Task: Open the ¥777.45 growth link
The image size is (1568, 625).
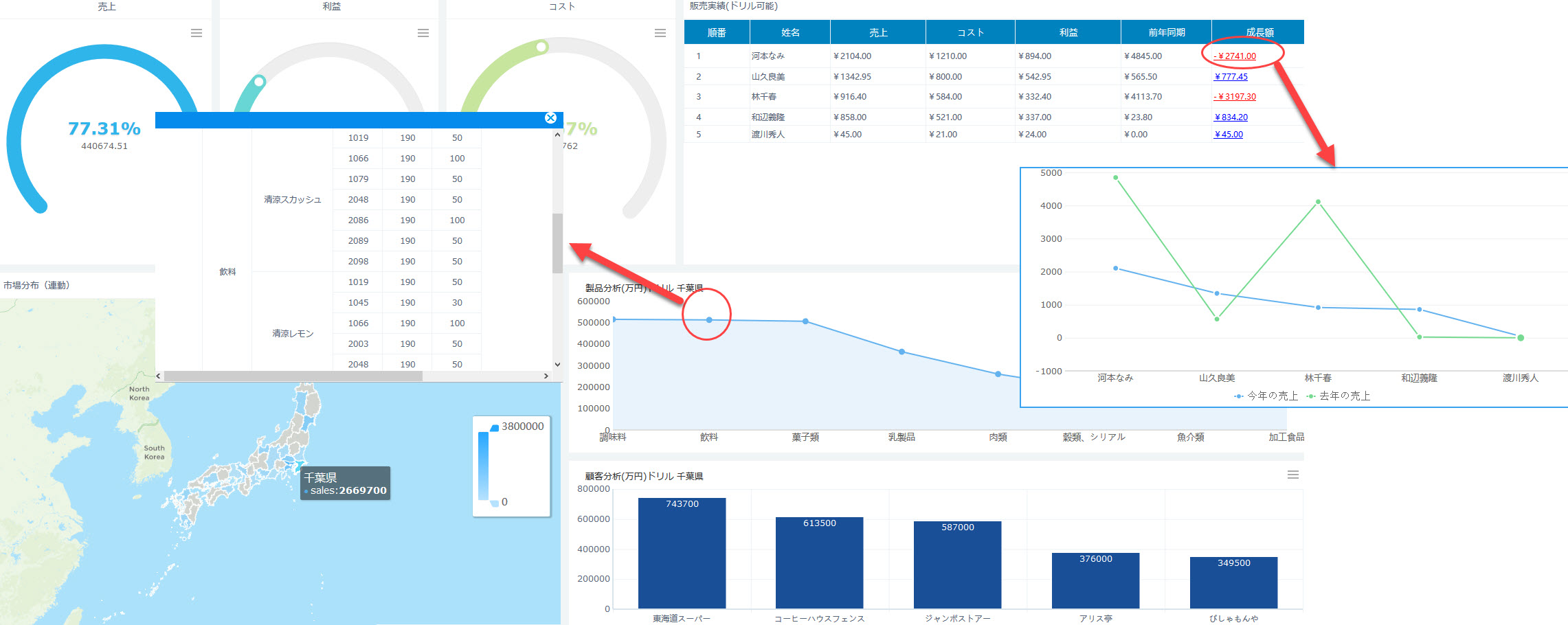Action: (x=1231, y=77)
